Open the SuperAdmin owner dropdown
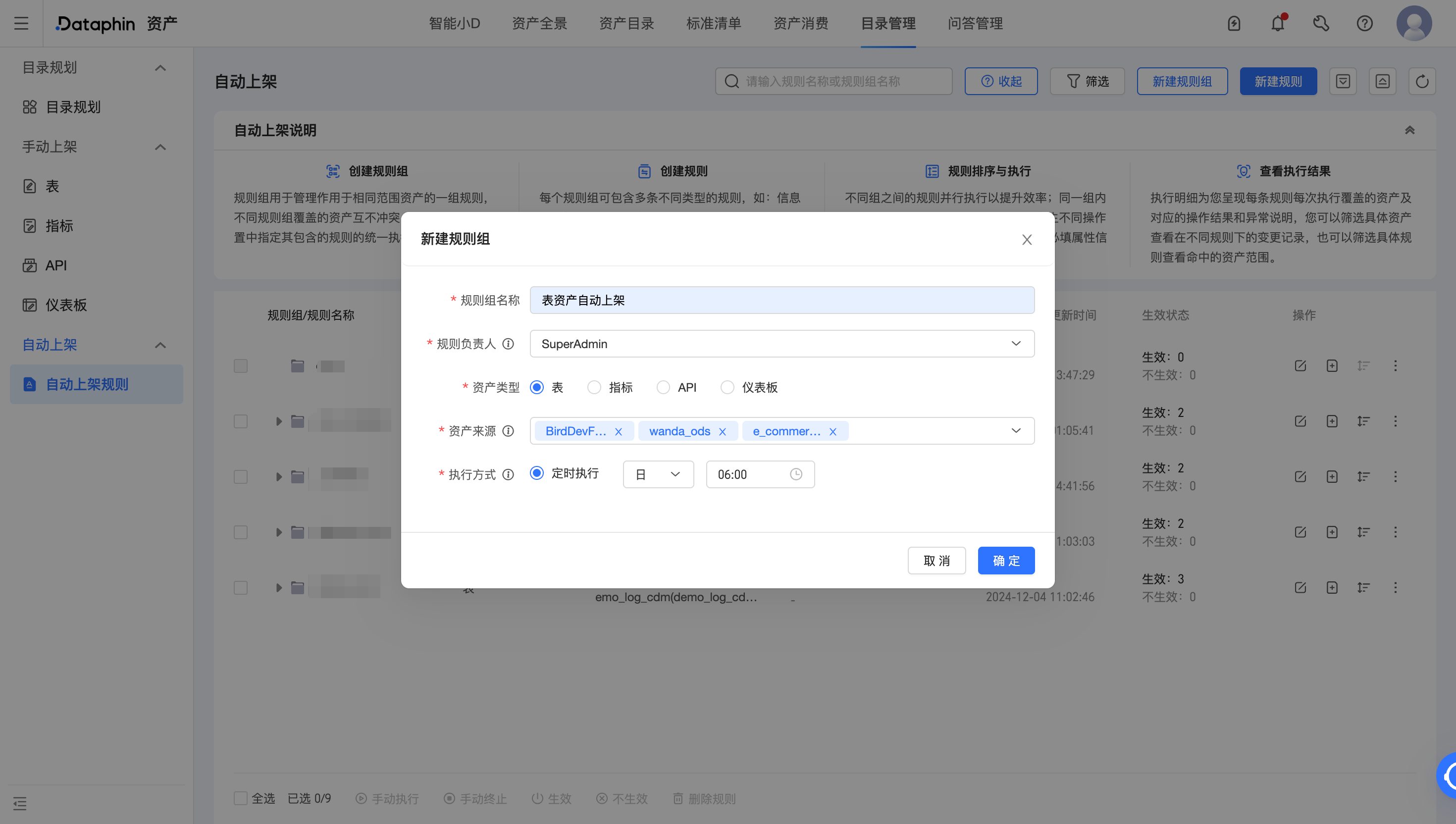1456x824 pixels. click(x=781, y=344)
